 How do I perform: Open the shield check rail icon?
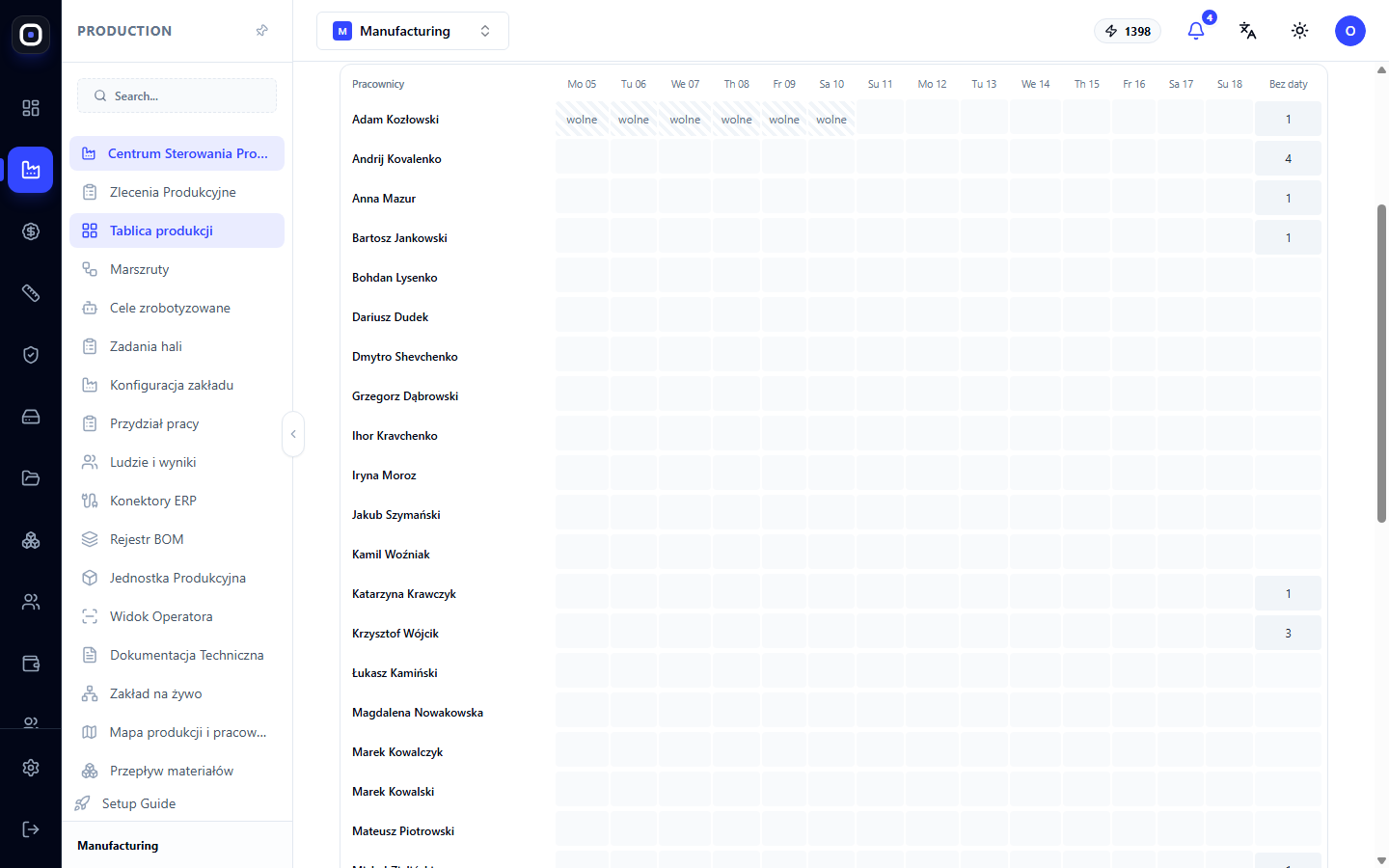[31, 355]
